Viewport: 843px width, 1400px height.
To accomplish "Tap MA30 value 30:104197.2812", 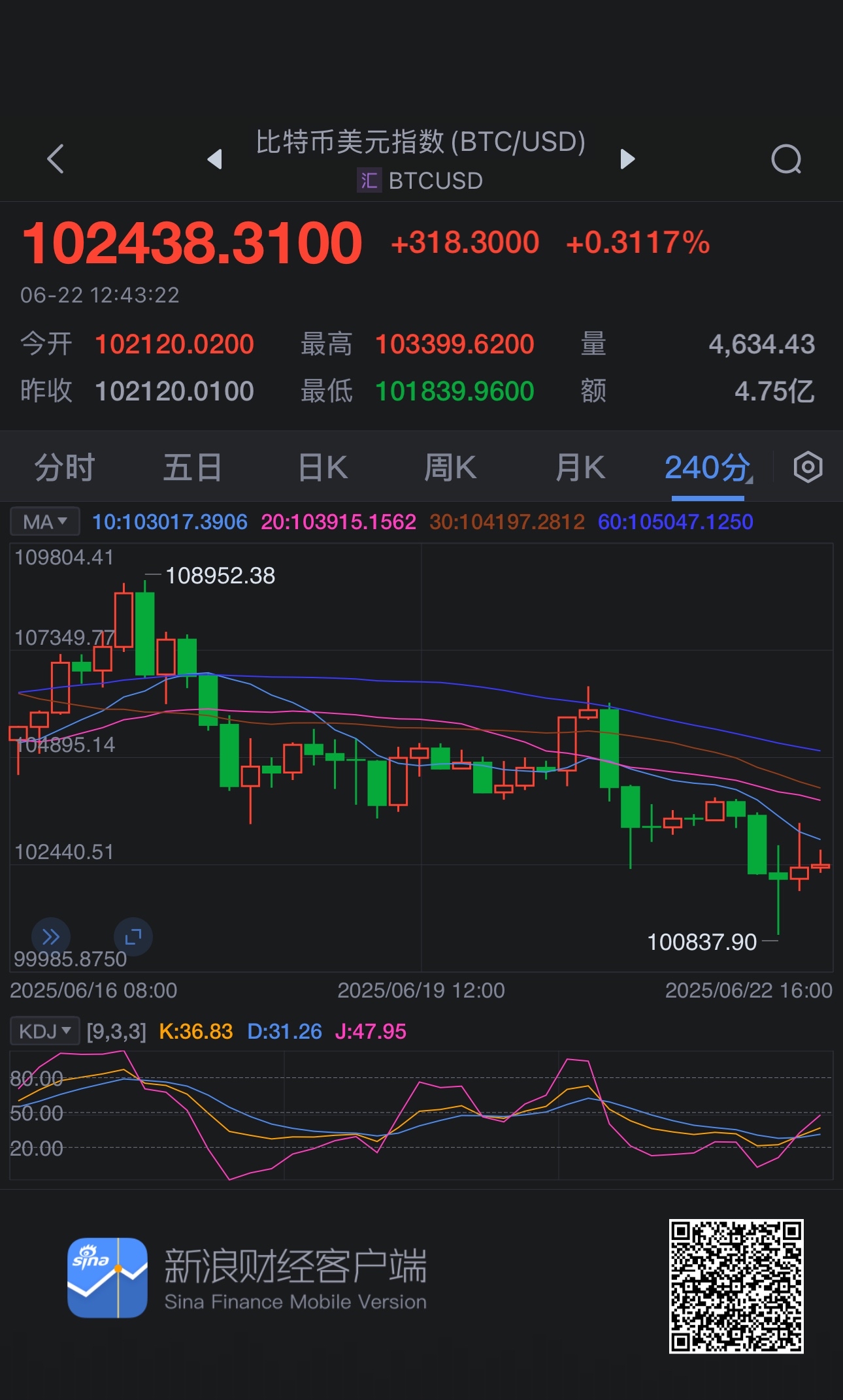I will click(x=507, y=522).
